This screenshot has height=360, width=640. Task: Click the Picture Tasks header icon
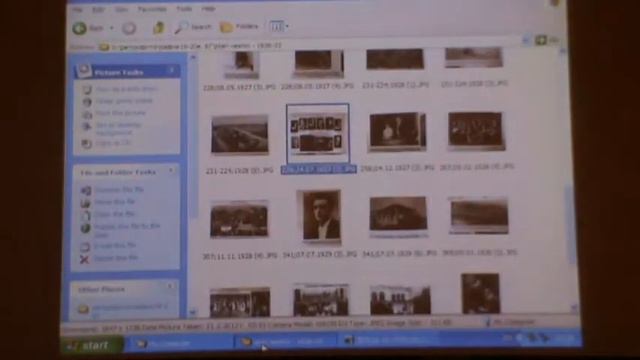[84, 70]
